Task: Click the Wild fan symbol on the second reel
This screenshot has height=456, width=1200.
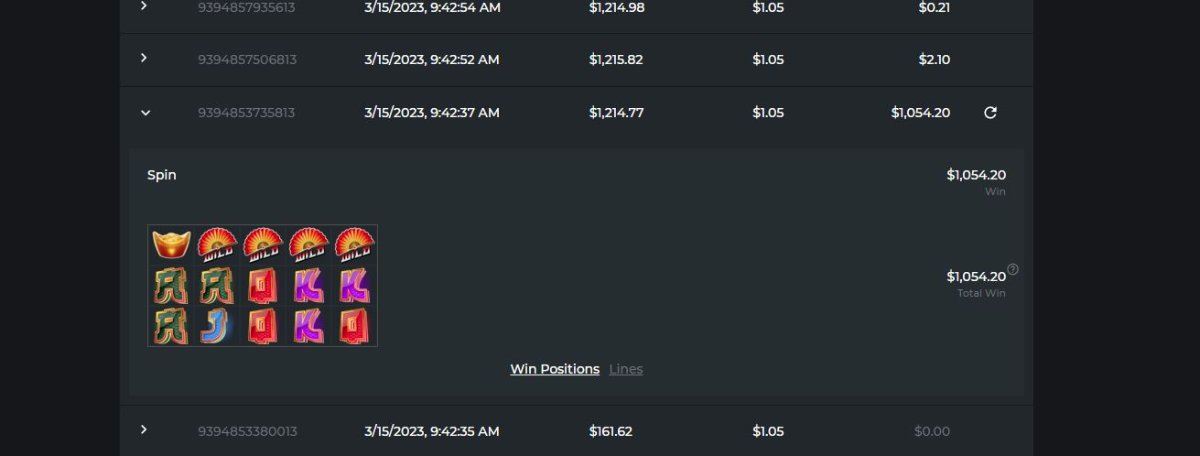Action: pos(216,244)
